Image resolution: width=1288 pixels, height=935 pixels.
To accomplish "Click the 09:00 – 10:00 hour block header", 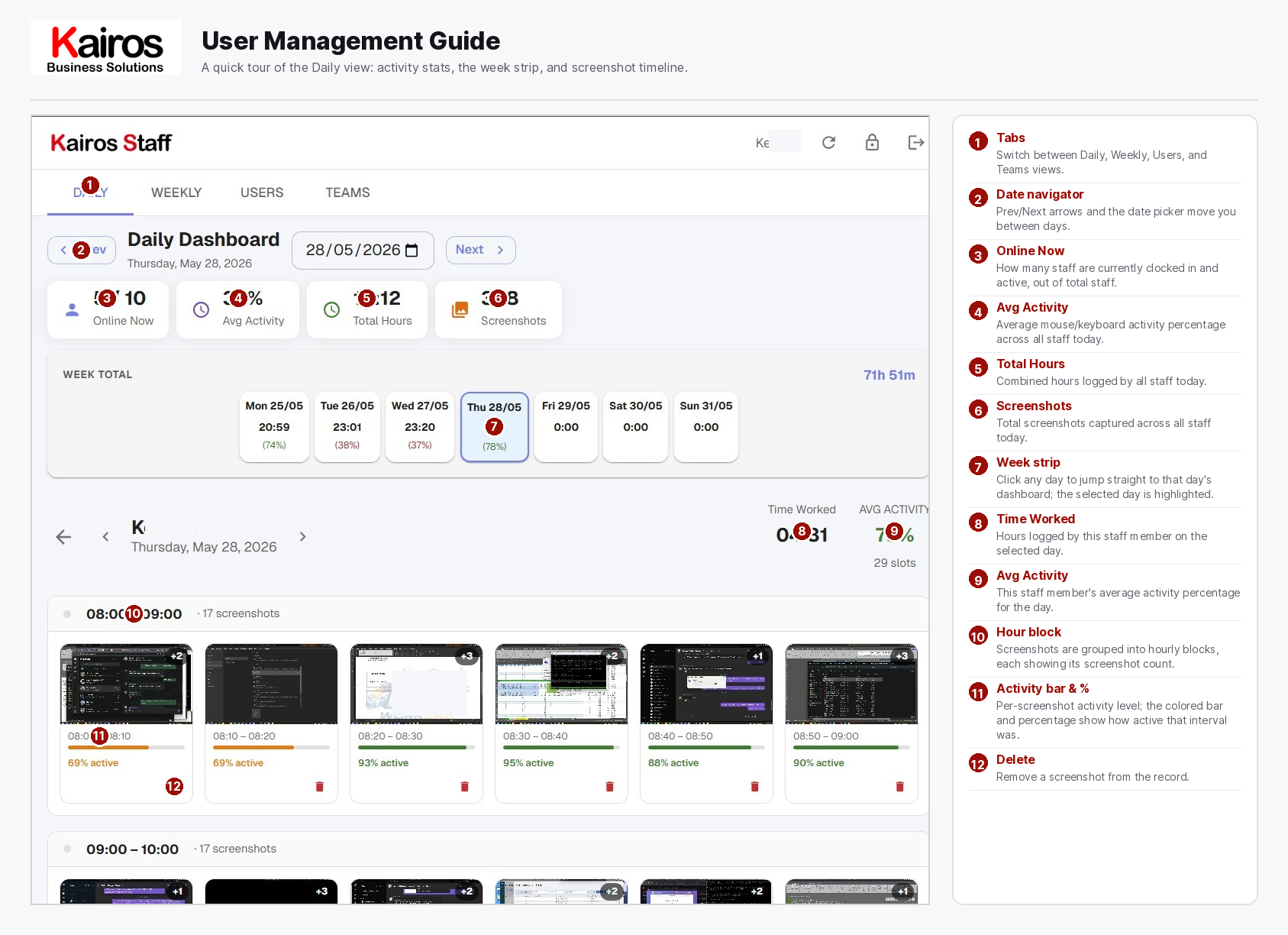I will pyautogui.click(x=489, y=849).
